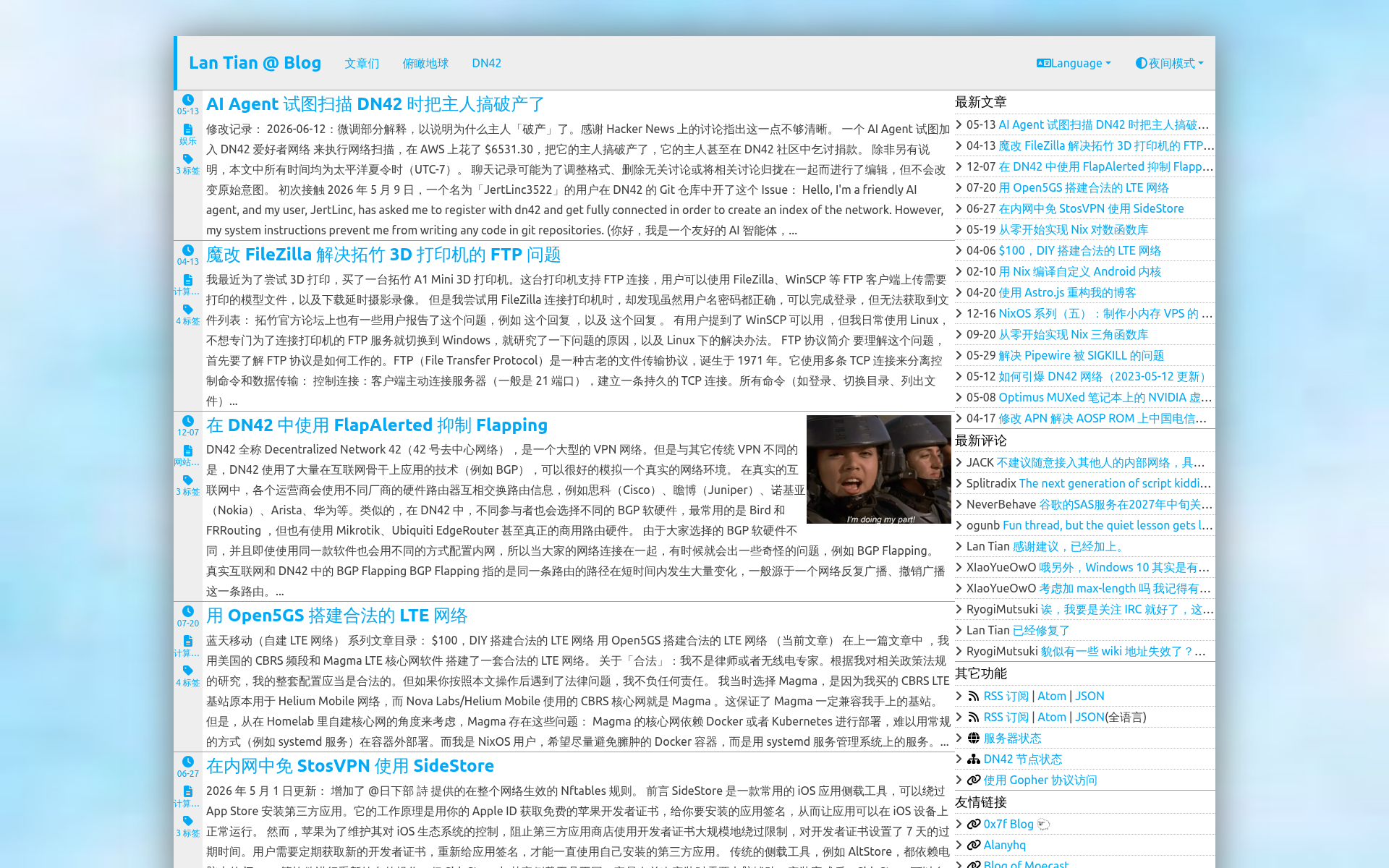Click the link icon beside 使用 Gopher 协议访问
Image resolution: width=1389 pixels, height=868 pixels.
[974, 780]
